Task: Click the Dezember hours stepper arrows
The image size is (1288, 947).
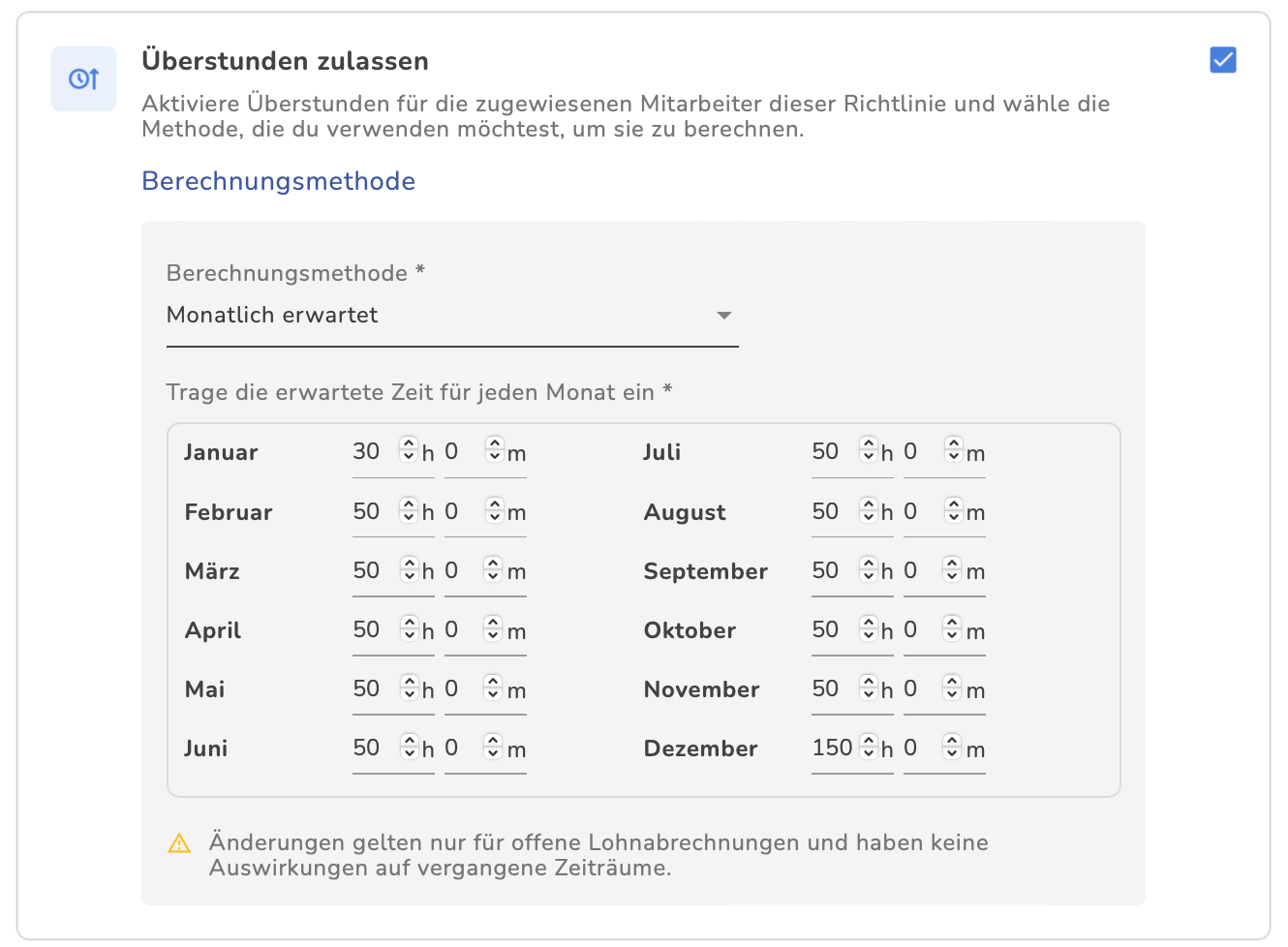Action: [x=868, y=747]
